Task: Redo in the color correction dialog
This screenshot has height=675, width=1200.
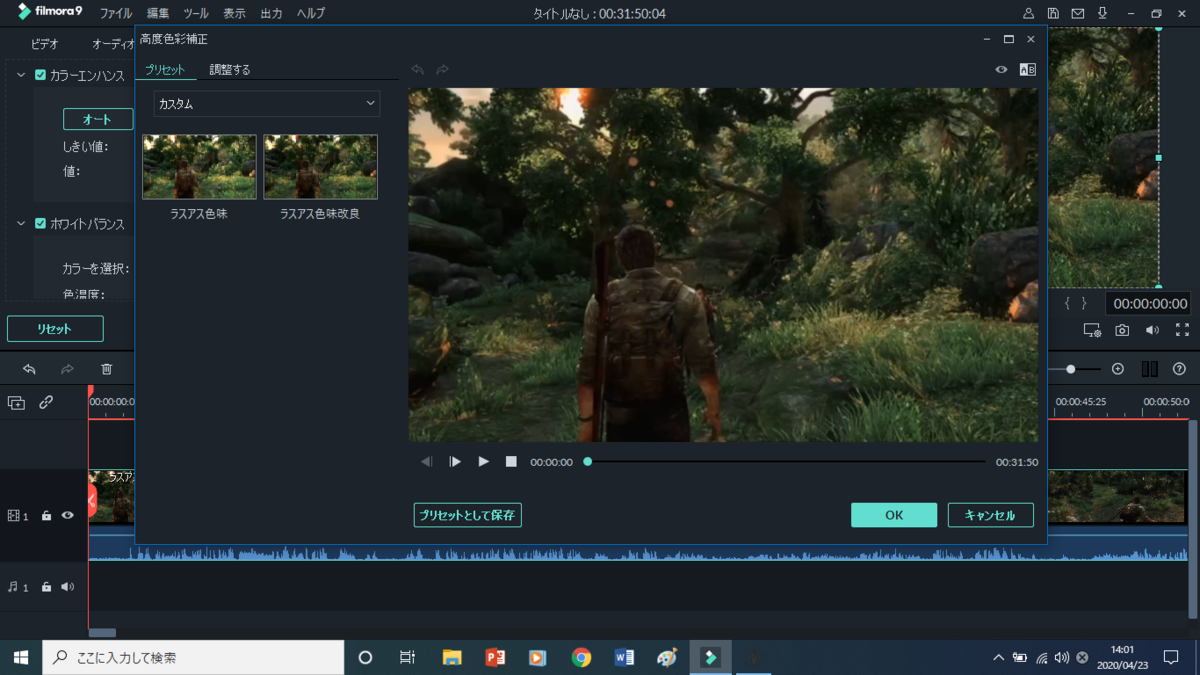Action: click(x=442, y=70)
